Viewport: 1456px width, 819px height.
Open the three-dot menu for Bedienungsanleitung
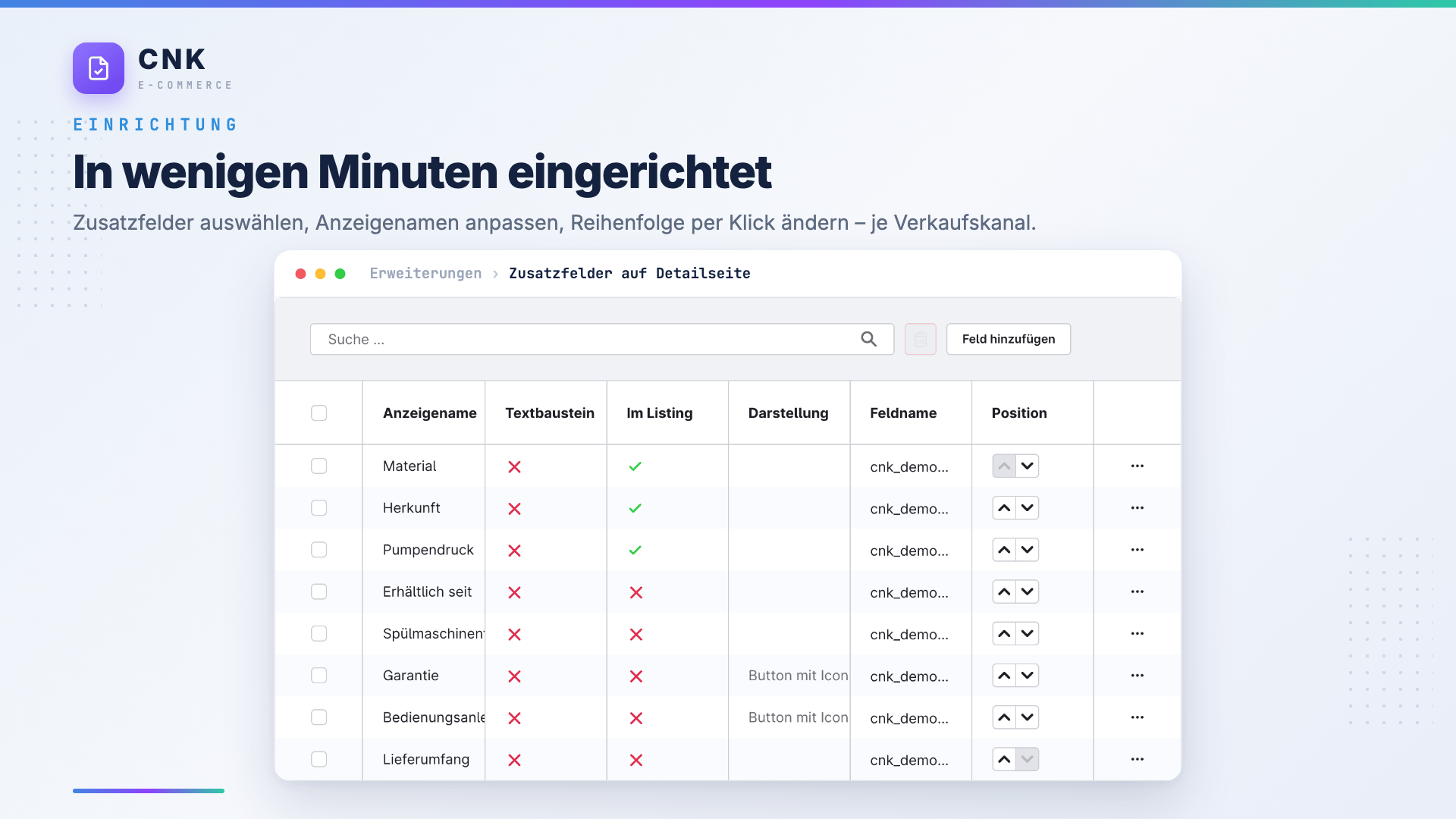pyautogui.click(x=1137, y=717)
